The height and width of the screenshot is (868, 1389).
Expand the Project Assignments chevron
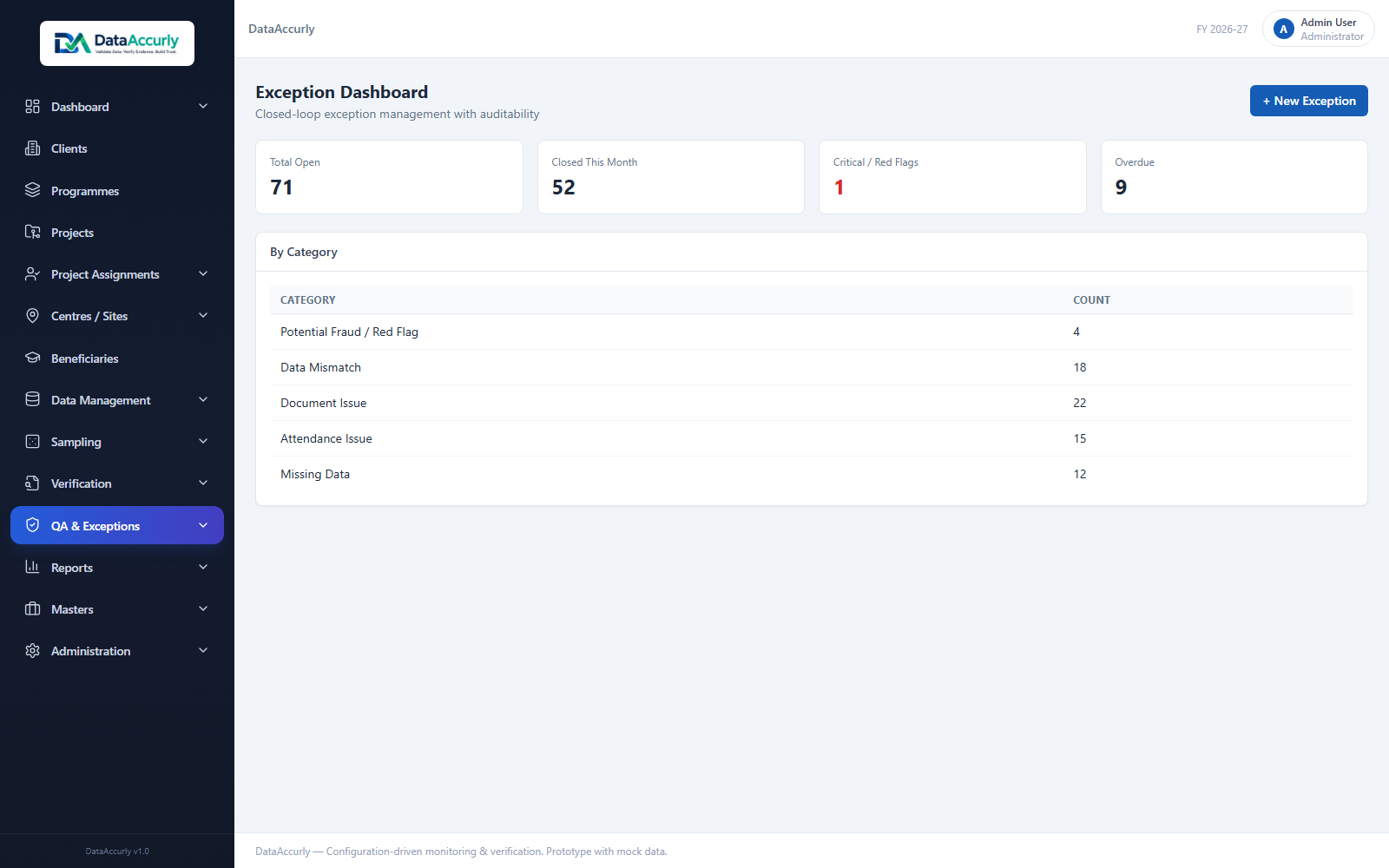click(203, 273)
